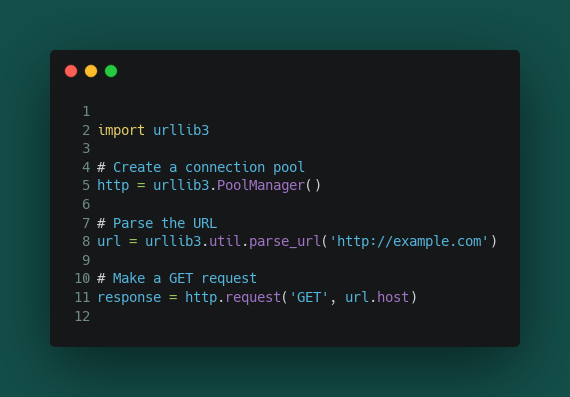The height and width of the screenshot is (397, 570).
Task: Click line number 12
Action: pyautogui.click(x=83, y=316)
